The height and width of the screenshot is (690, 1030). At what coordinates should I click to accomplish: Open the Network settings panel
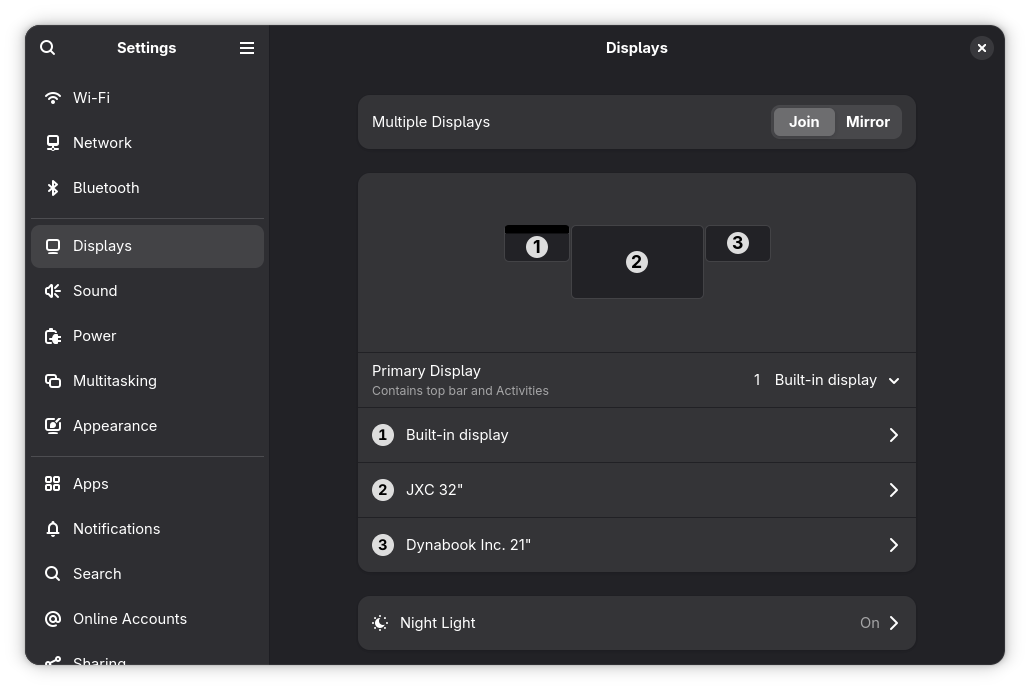tap(102, 143)
